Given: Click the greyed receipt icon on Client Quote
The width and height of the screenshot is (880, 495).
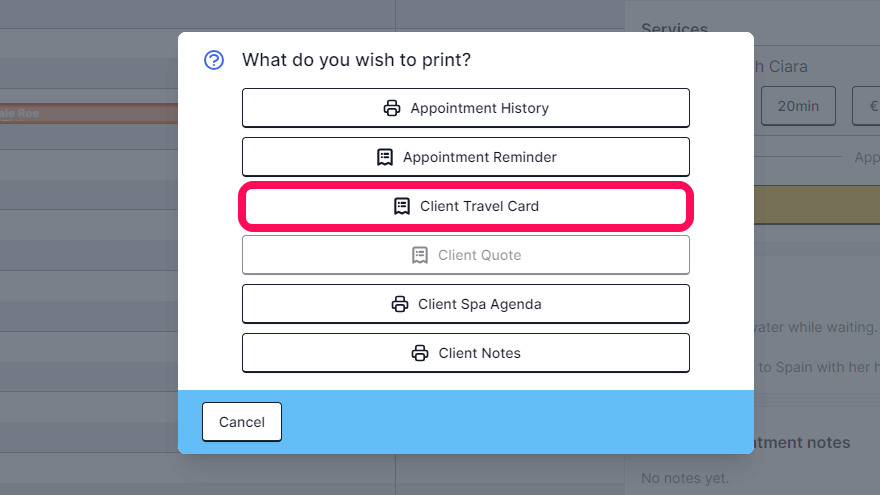Looking at the screenshot, I should click(420, 255).
